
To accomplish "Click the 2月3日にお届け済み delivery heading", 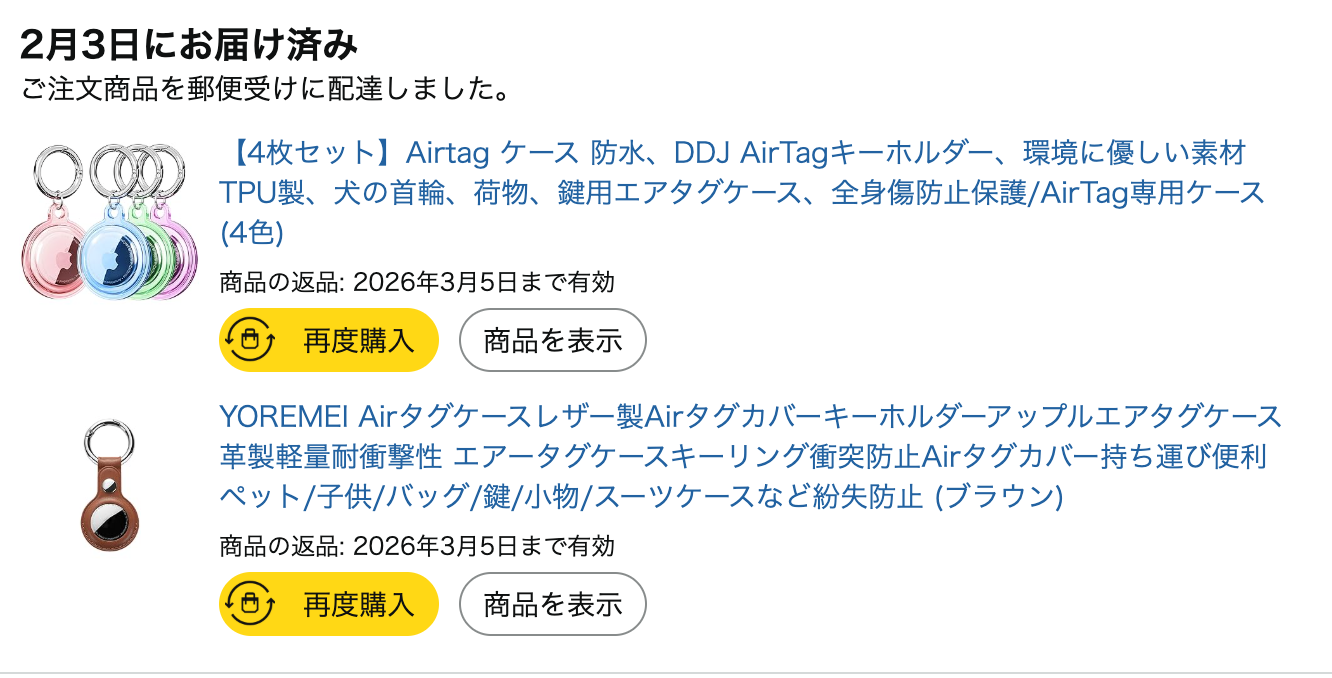I will point(188,44).
